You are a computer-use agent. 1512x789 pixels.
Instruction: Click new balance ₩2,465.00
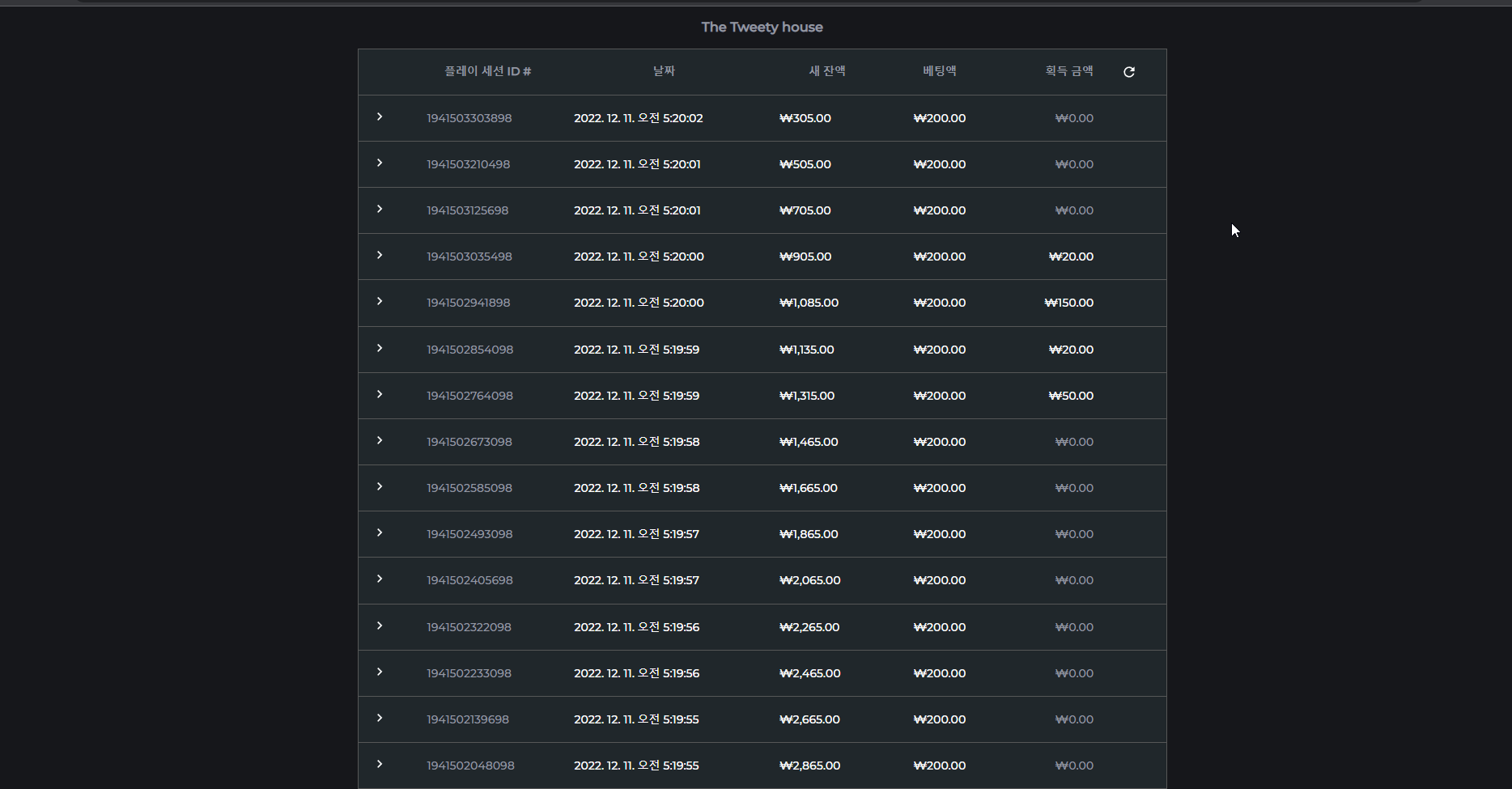pos(810,673)
